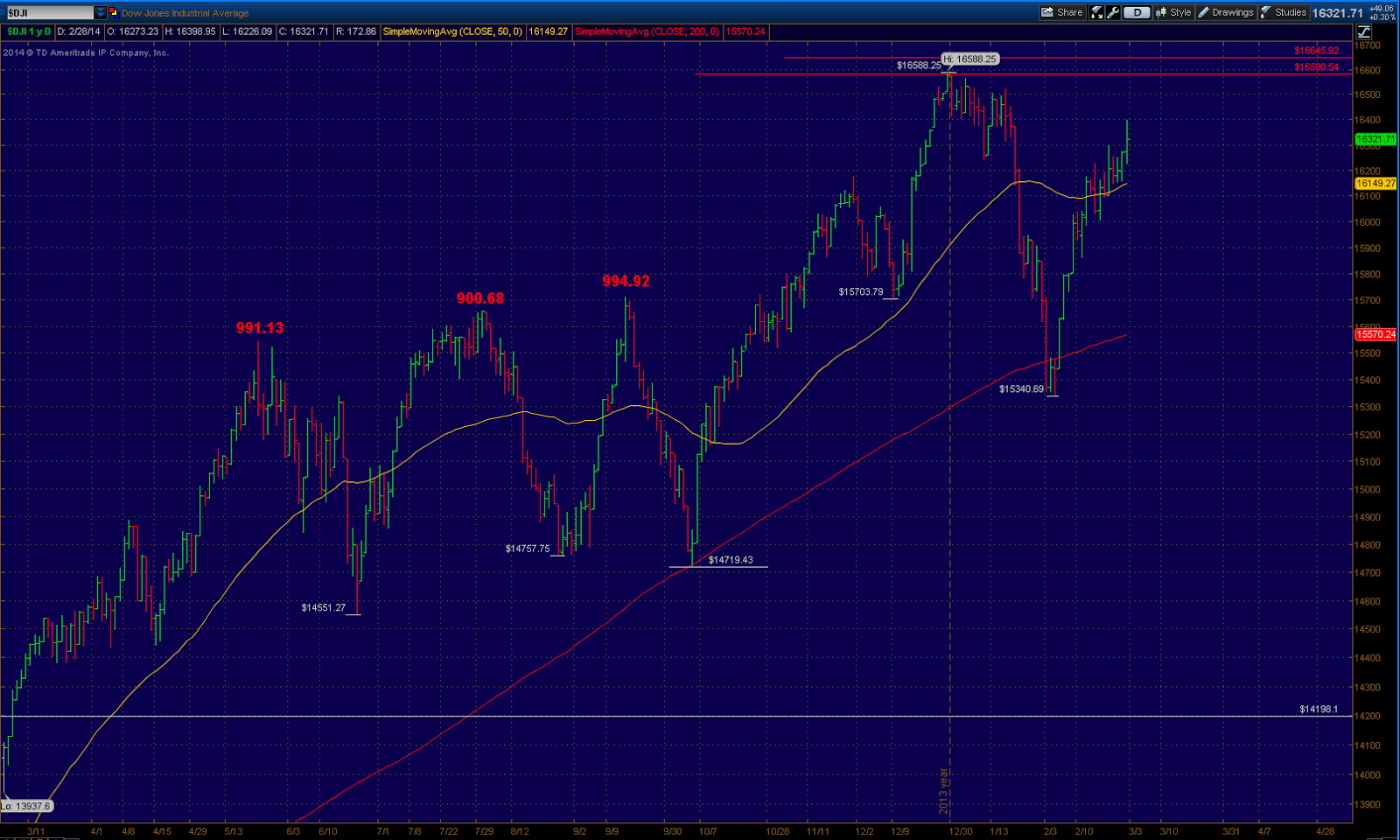Click the 4/28 date on time axis
1400x840 pixels.
[1325, 831]
